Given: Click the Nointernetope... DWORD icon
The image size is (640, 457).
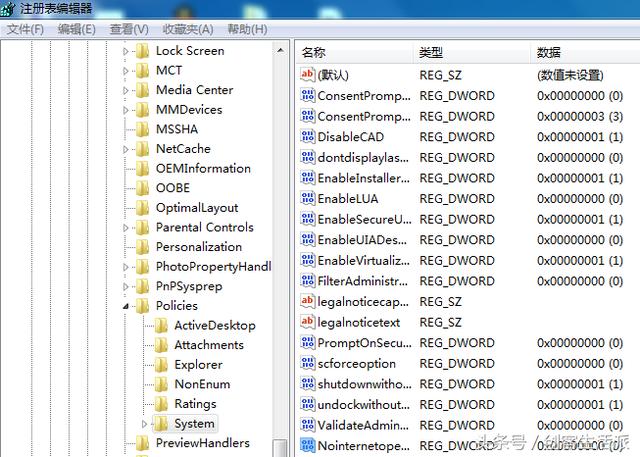Looking at the screenshot, I should click(307, 445).
